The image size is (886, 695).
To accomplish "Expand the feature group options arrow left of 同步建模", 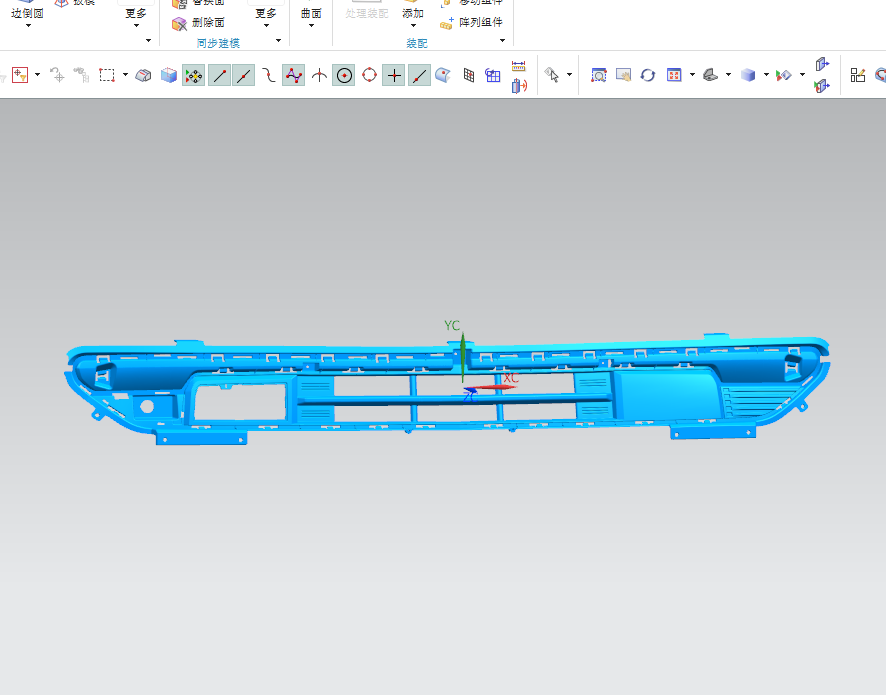I will click(x=148, y=41).
